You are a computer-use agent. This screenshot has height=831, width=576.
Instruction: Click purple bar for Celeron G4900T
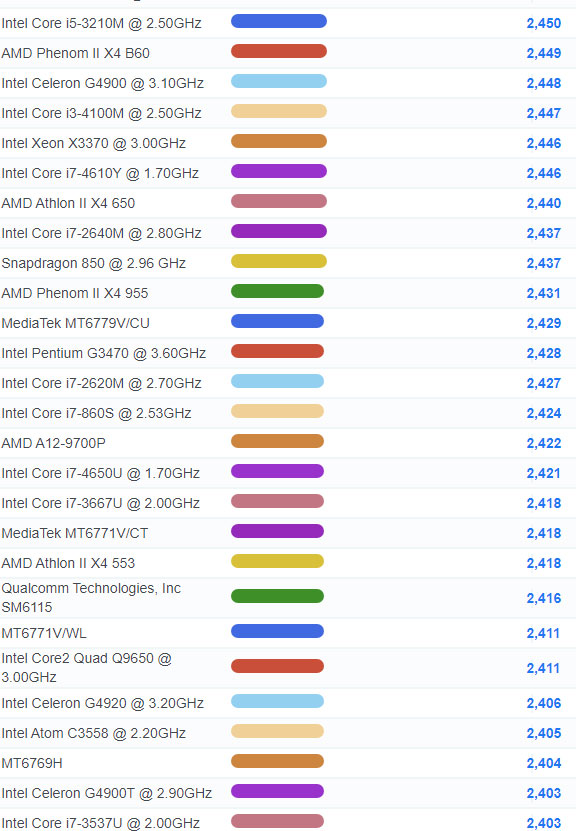click(x=277, y=791)
